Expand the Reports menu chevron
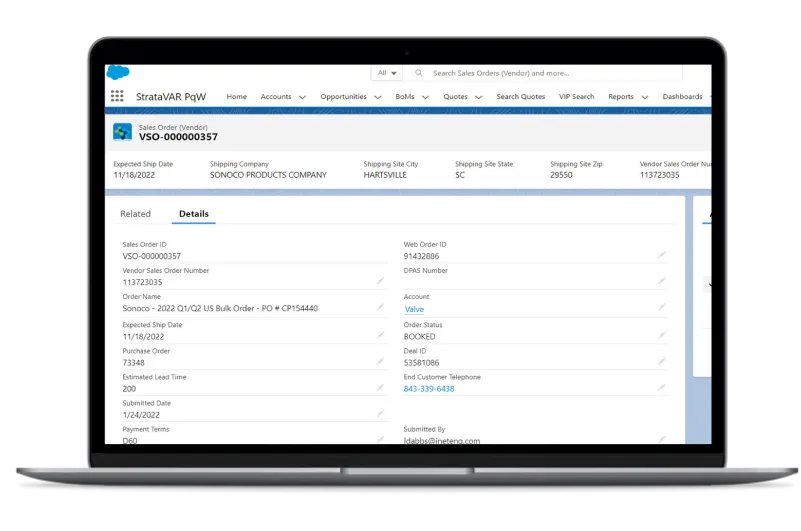801x531 pixels. pos(645,97)
